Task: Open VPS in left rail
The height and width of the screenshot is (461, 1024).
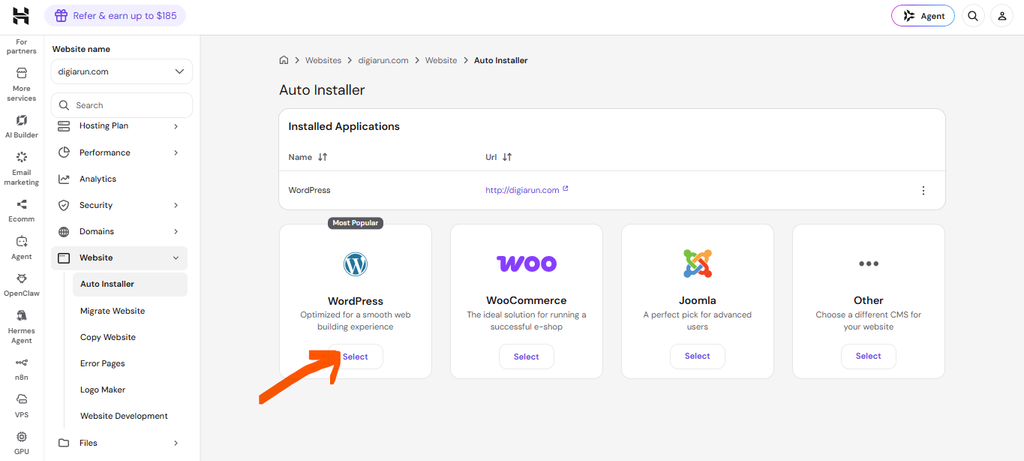Action: (x=21, y=405)
